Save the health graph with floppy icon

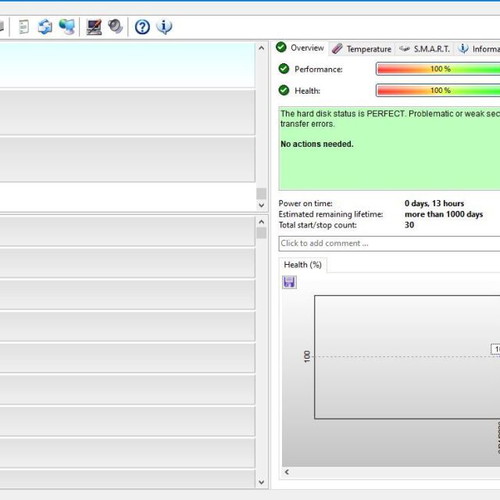289,282
